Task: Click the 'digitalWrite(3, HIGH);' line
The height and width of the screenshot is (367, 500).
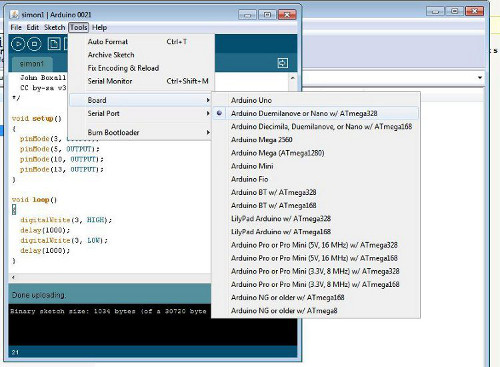Action: coord(66,220)
